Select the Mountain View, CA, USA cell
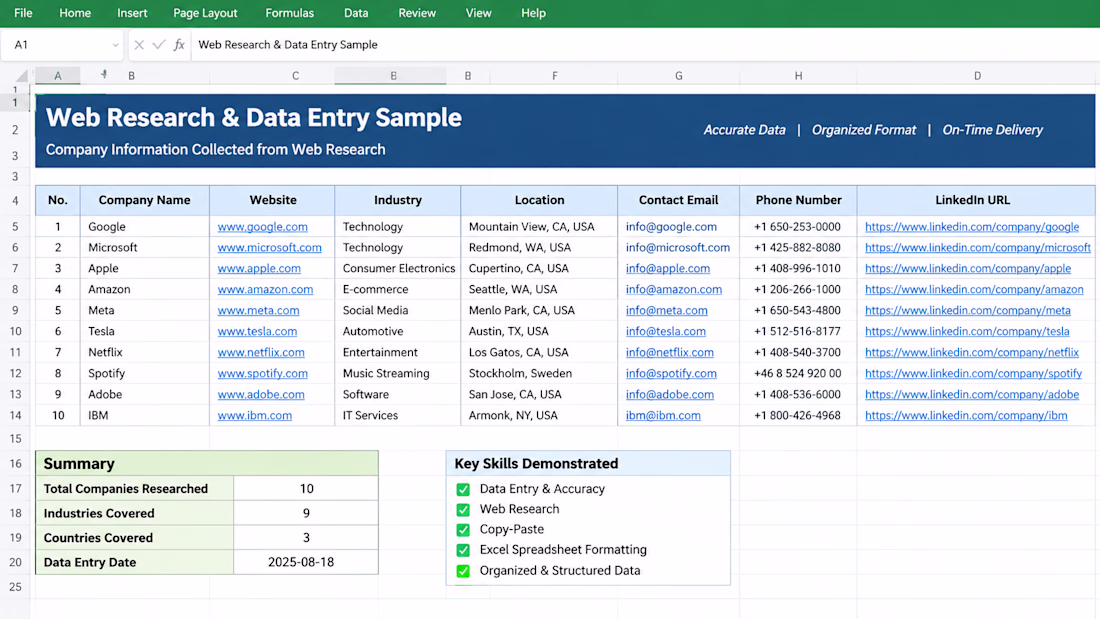Image resolution: width=1100 pixels, height=619 pixels. point(539,227)
